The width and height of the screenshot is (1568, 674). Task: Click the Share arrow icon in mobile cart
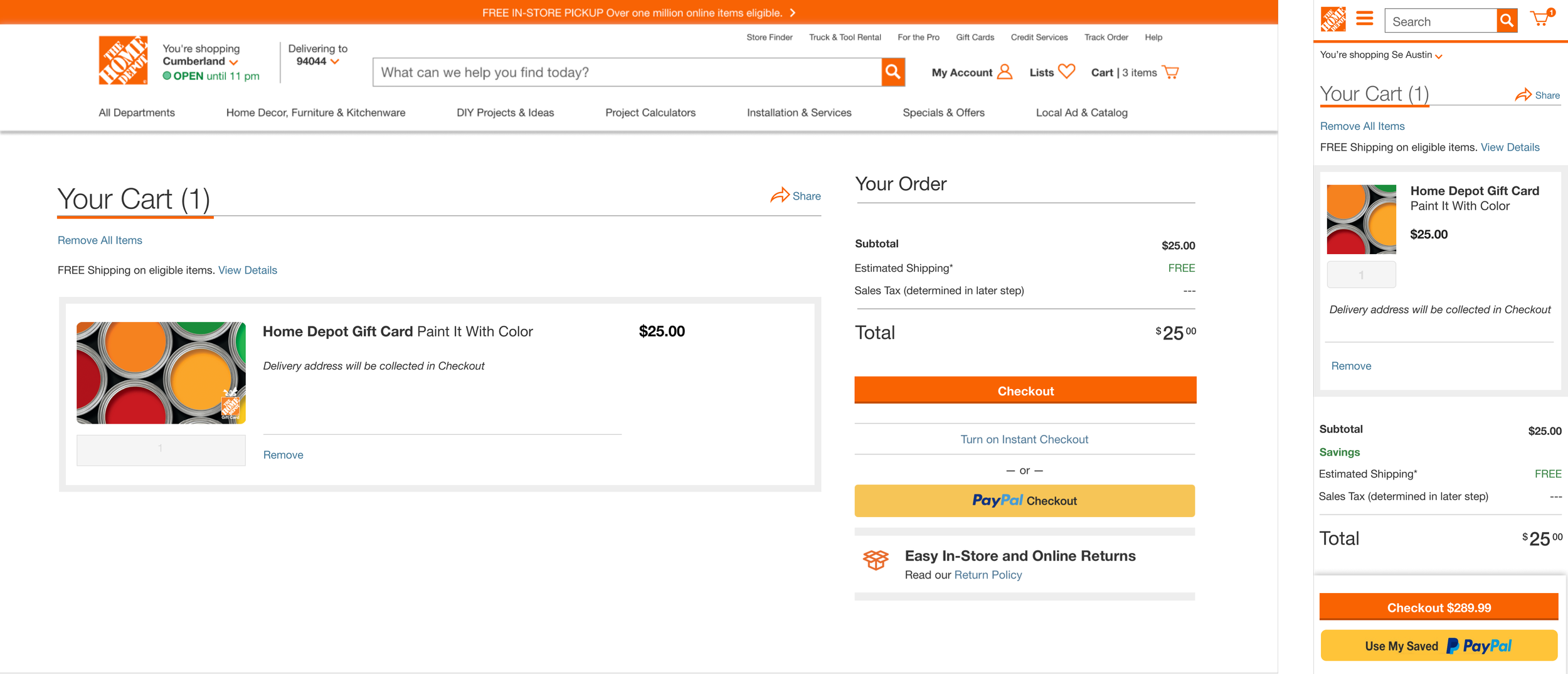point(1523,95)
